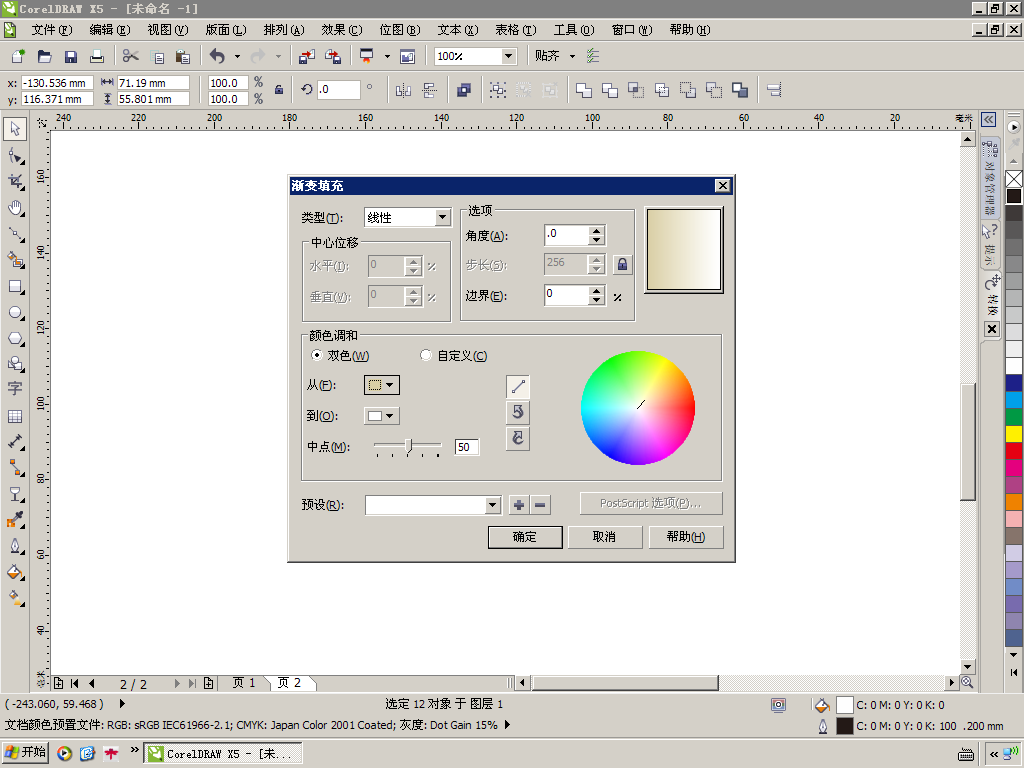This screenshot has height=768, width=1024.
Task: Switch to the 页 1 page tab
Action: 244,682
